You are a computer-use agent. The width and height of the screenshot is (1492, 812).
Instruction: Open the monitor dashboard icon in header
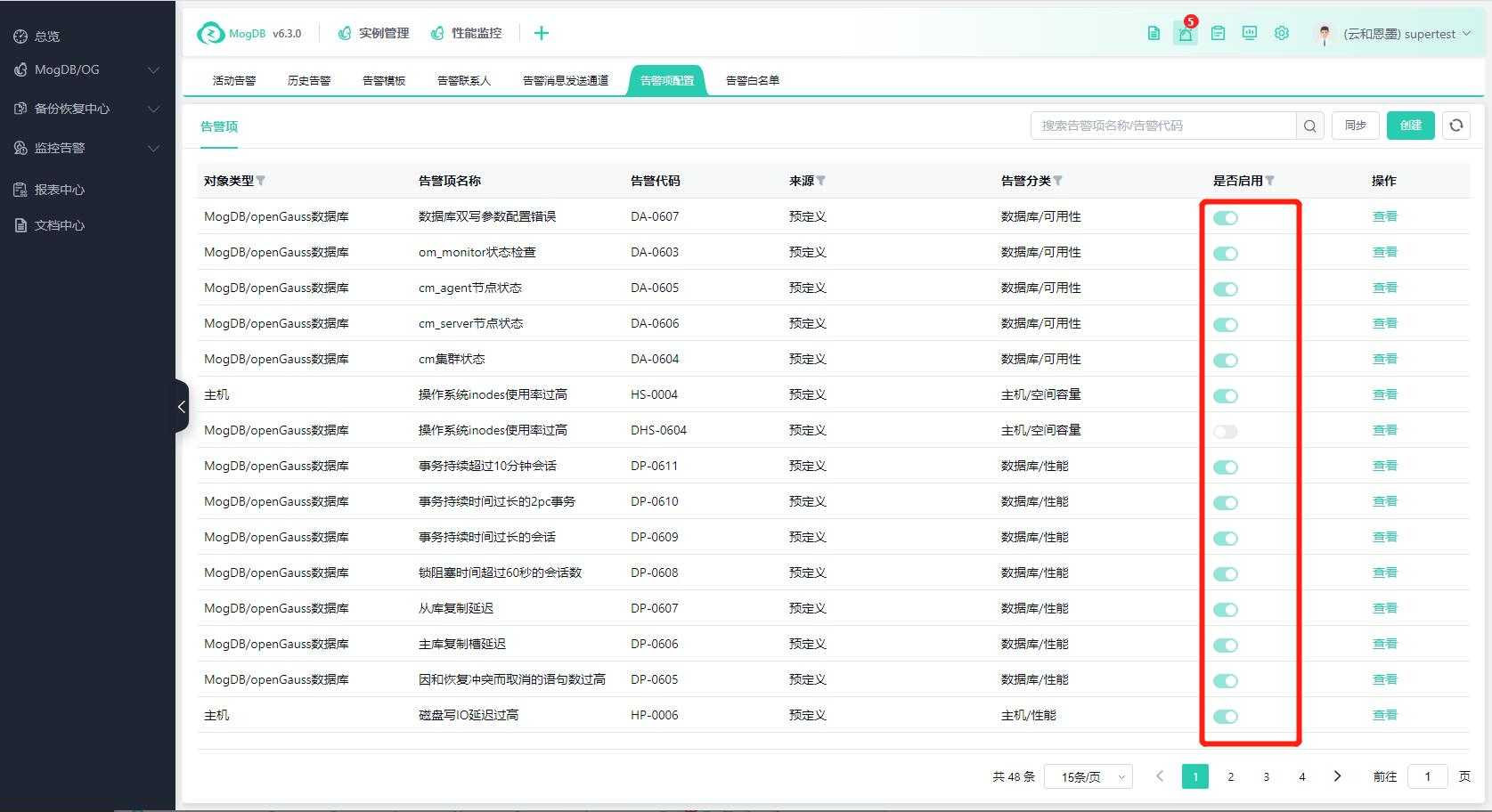[x=1250, y=34]
